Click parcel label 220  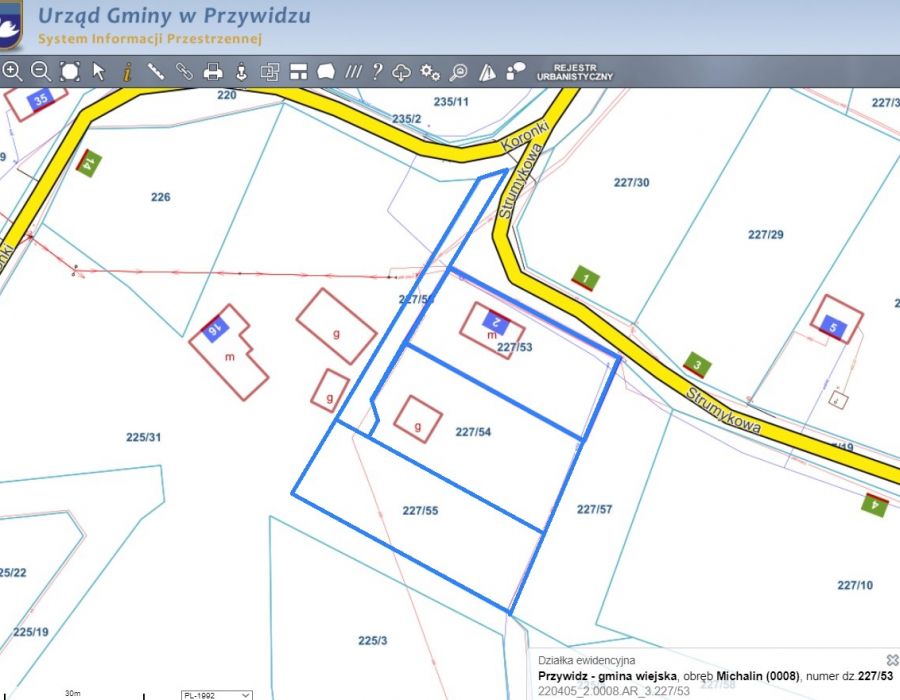pyautogui.click(x=227, y=95)
